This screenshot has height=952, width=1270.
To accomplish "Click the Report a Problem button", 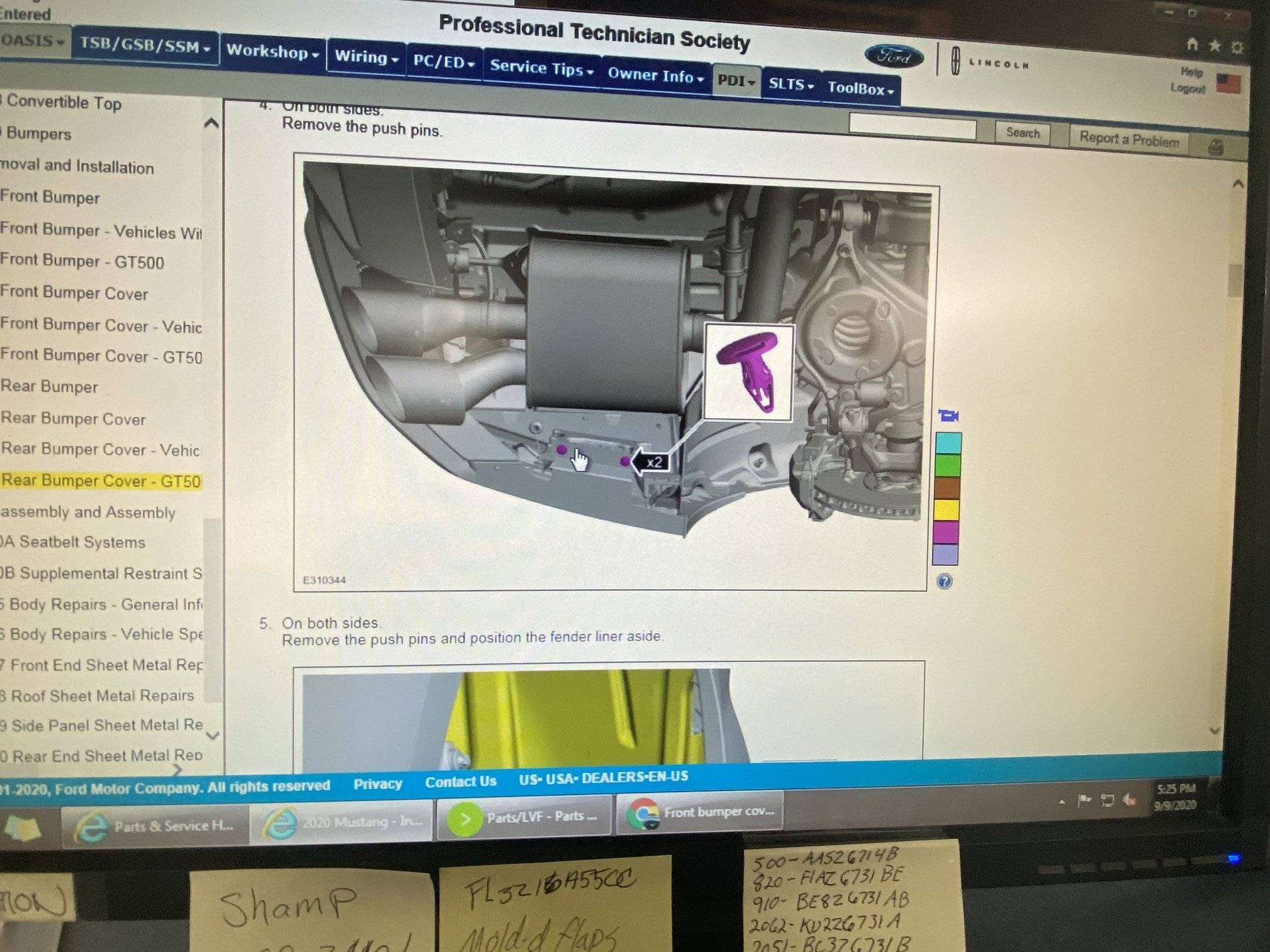I will tap(1129, 140).
